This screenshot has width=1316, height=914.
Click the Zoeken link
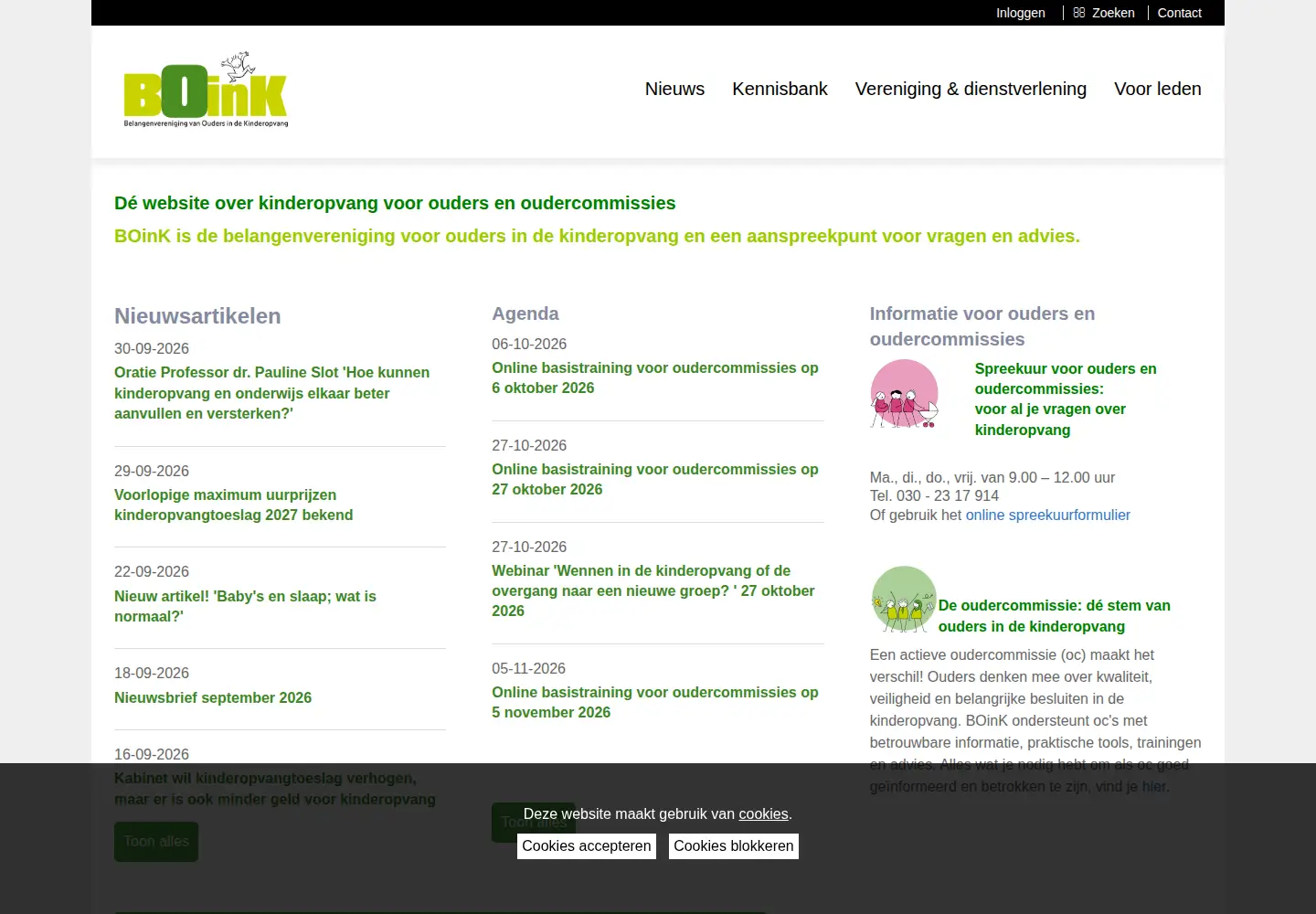[x=1113, y=13]
